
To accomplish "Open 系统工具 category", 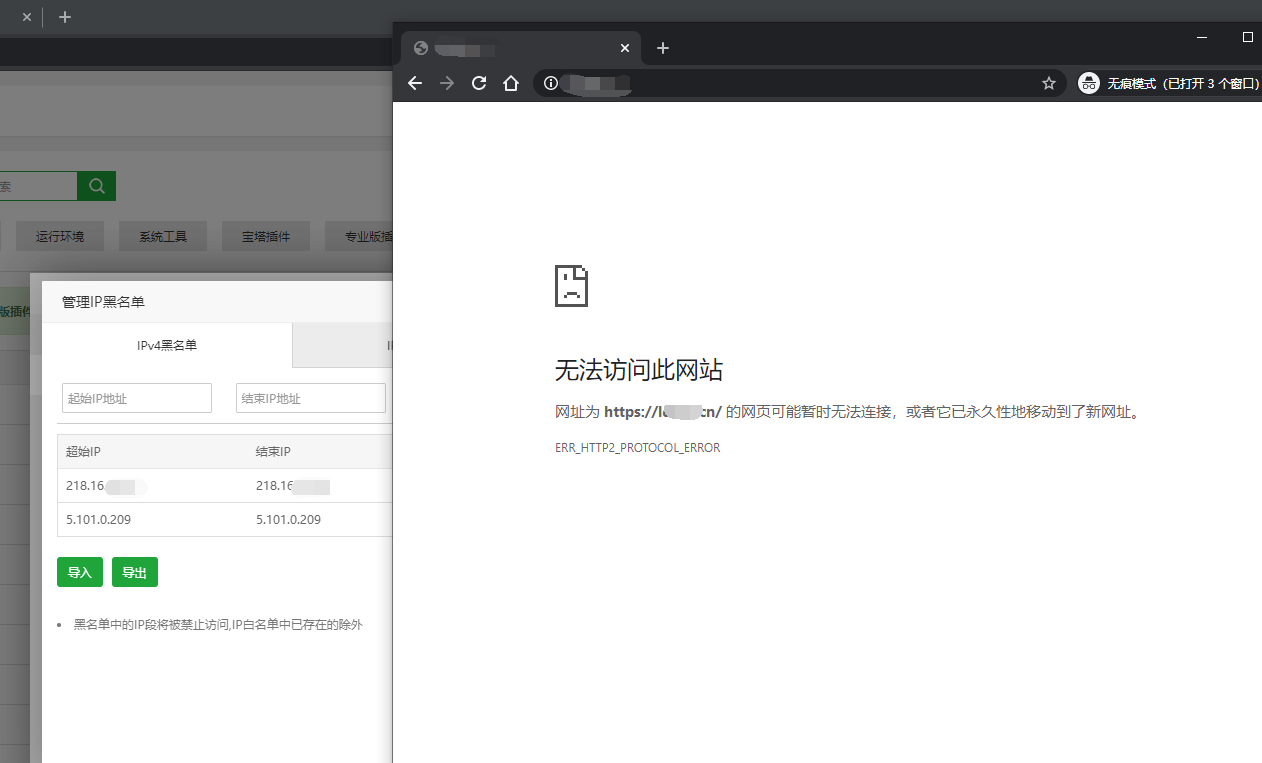I will (163, 237).
